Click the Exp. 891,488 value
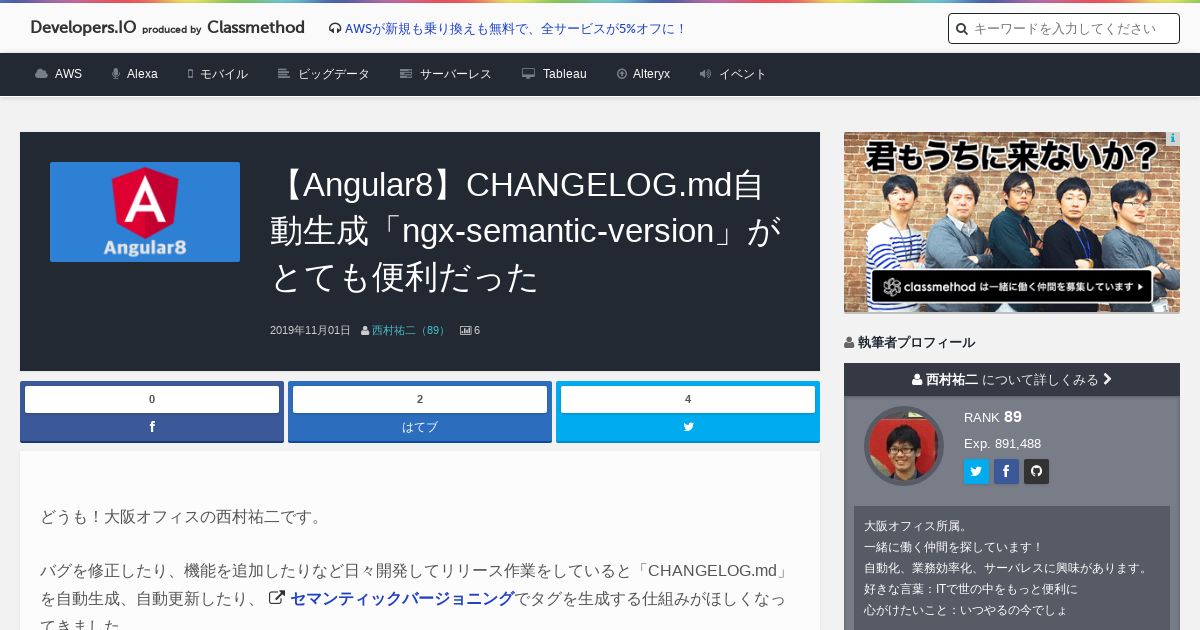 (x=1002, y=443)
